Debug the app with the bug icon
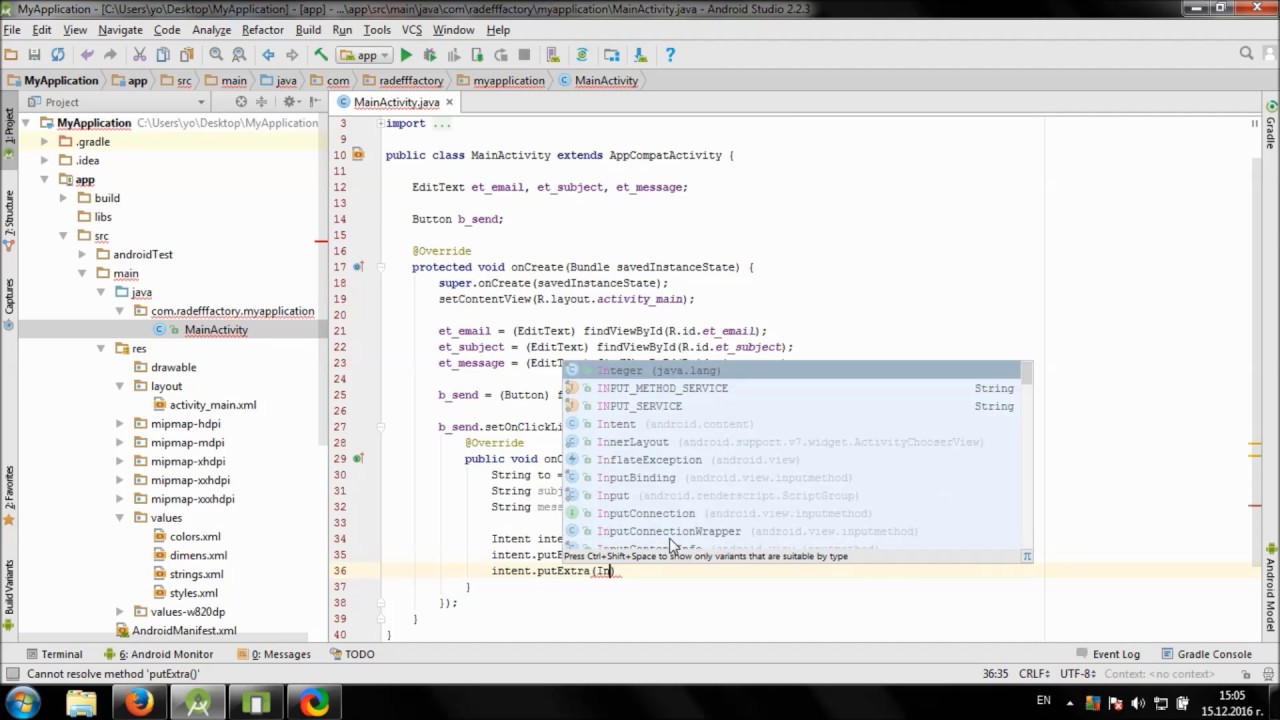This screenshot has width=1280, height=720. click(430, 55)
